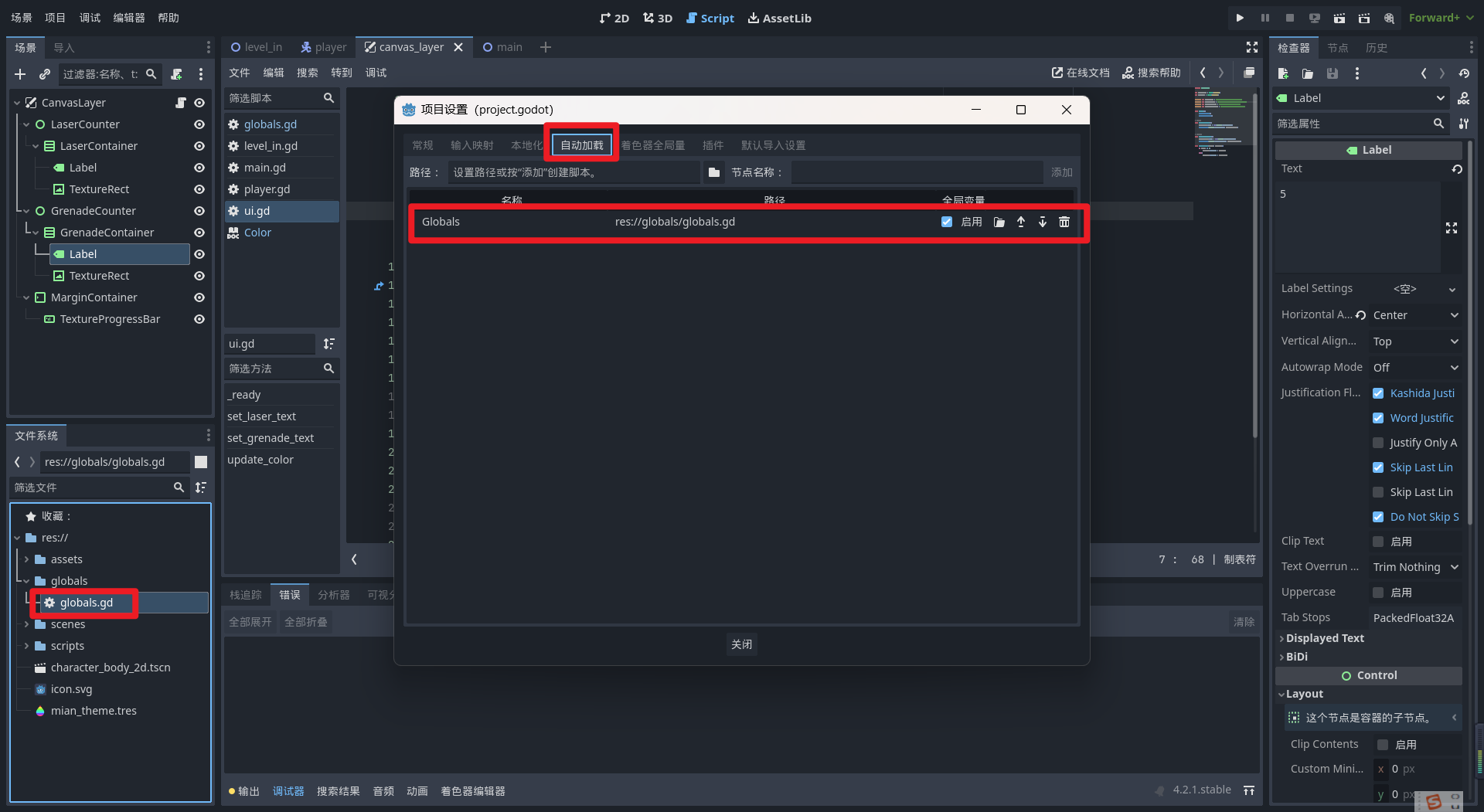
Task: Enable the Justify Only After checkbox
Action: pos(1378,443)
